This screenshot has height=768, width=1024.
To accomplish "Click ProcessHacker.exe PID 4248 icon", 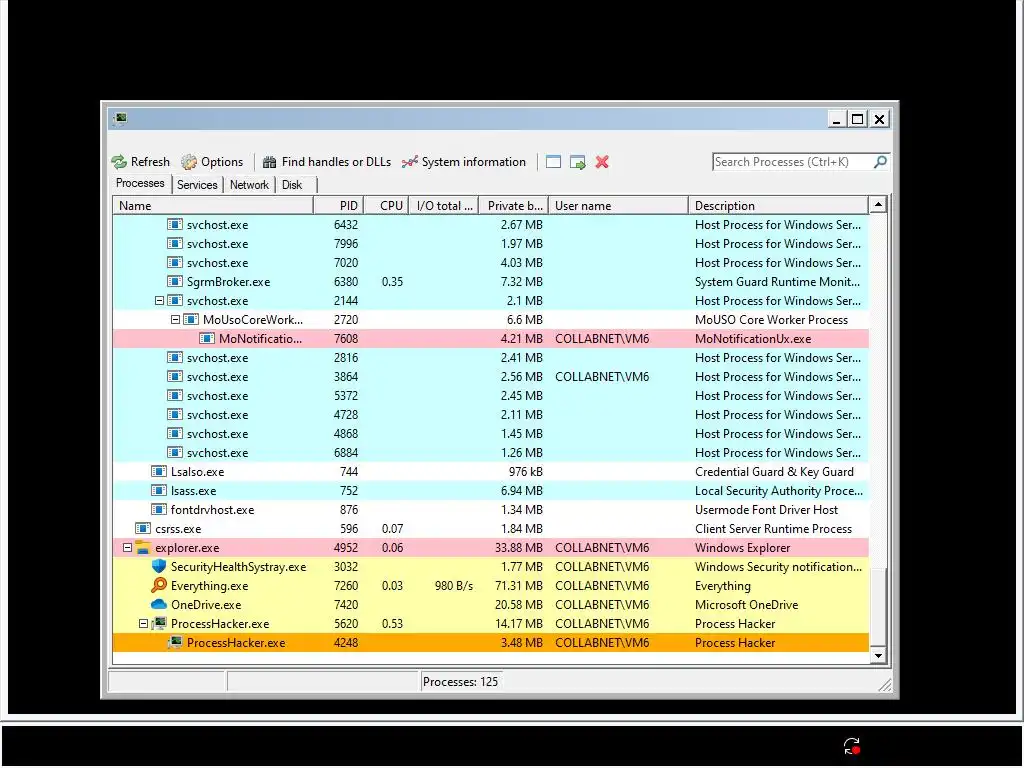I will (174, 643).
